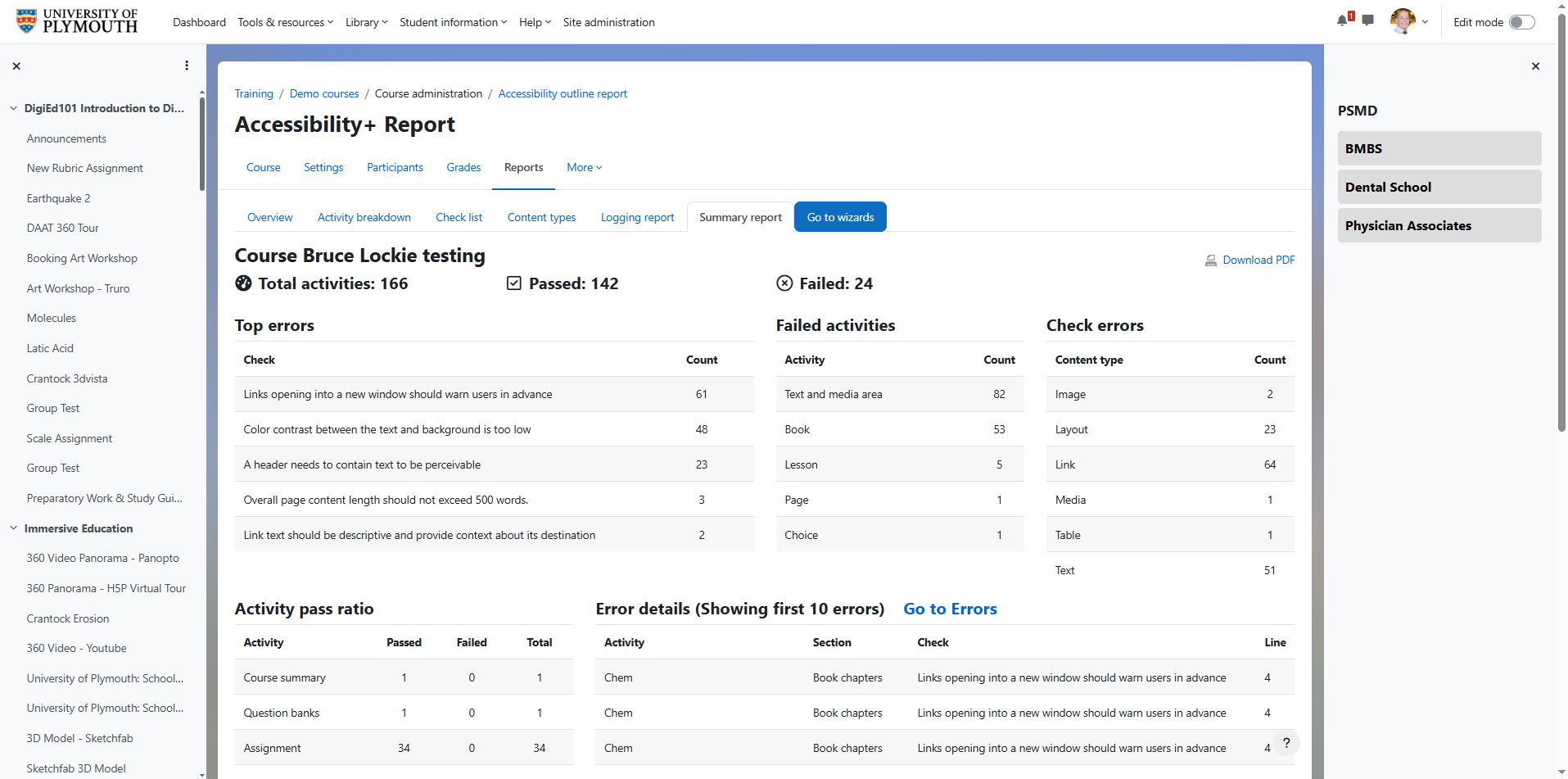
Task: Switch to the Course tab
Action: point(263,167)
